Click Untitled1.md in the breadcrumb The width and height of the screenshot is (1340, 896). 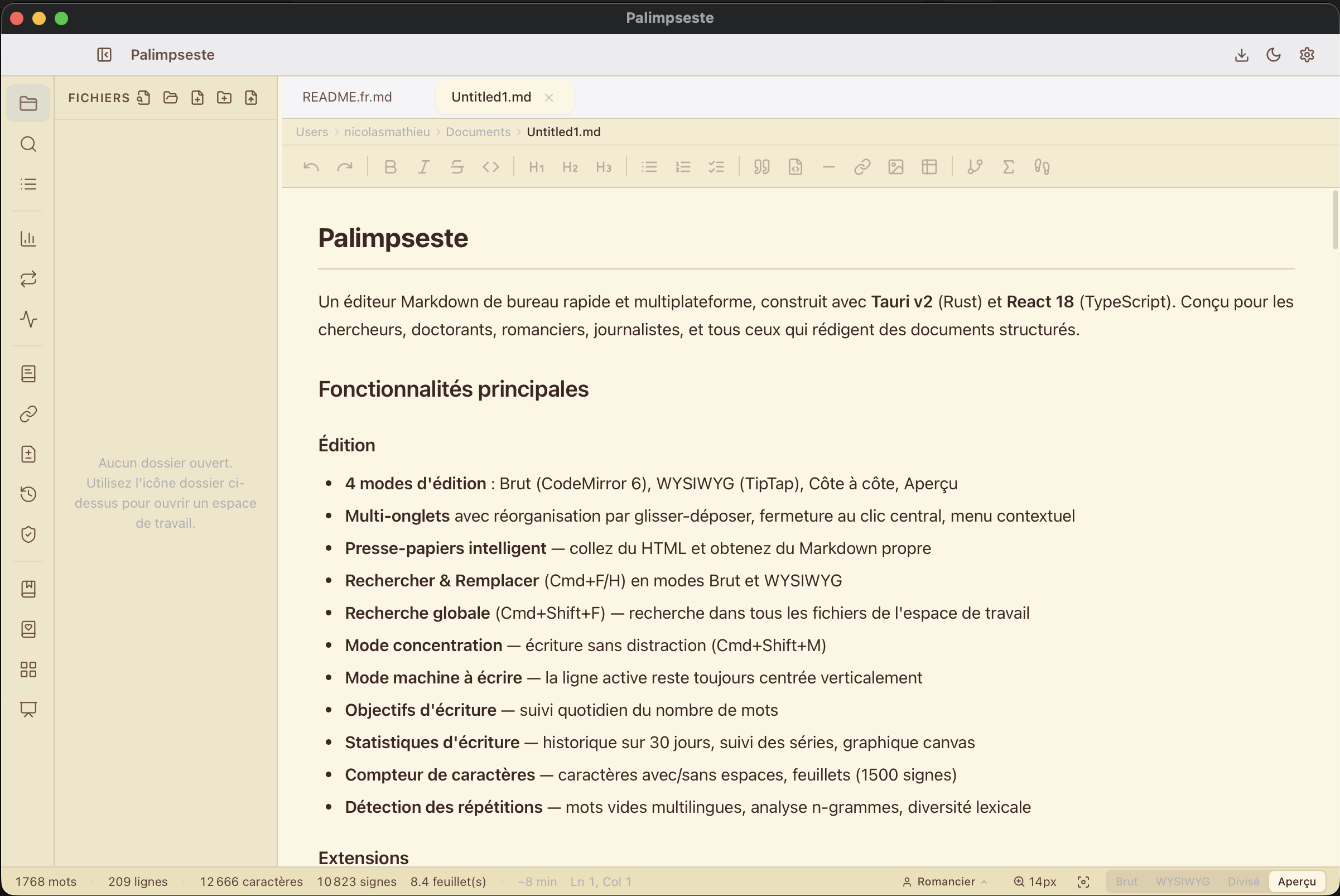(563, 132)
